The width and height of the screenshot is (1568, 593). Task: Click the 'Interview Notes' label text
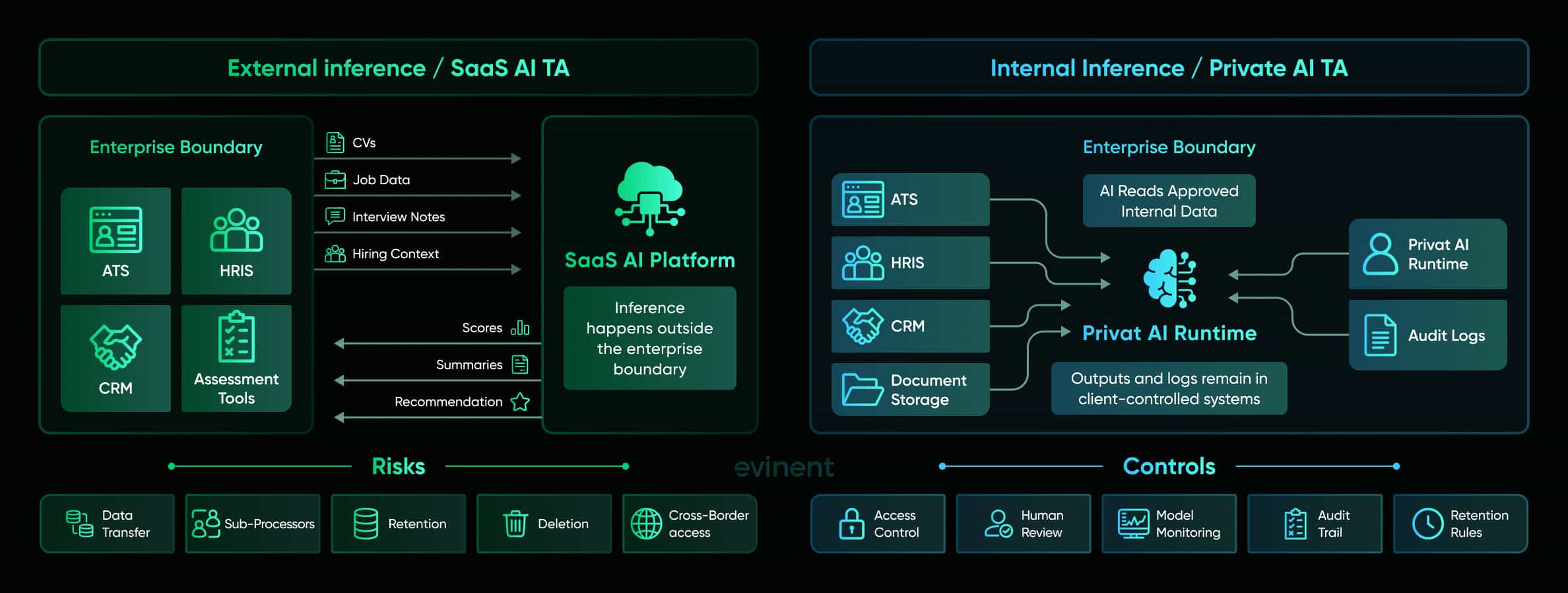pos(399,217)
